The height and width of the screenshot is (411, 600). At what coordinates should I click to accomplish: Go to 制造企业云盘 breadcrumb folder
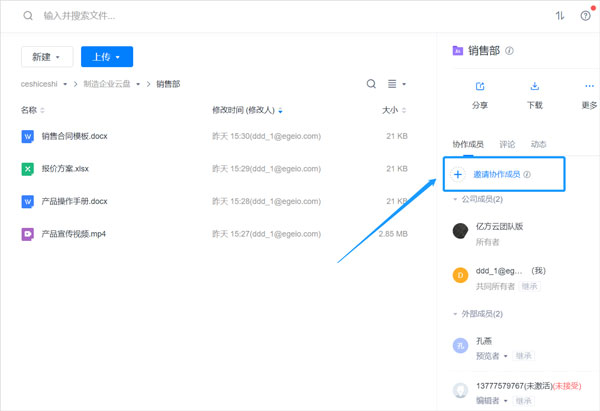[107, 84]
